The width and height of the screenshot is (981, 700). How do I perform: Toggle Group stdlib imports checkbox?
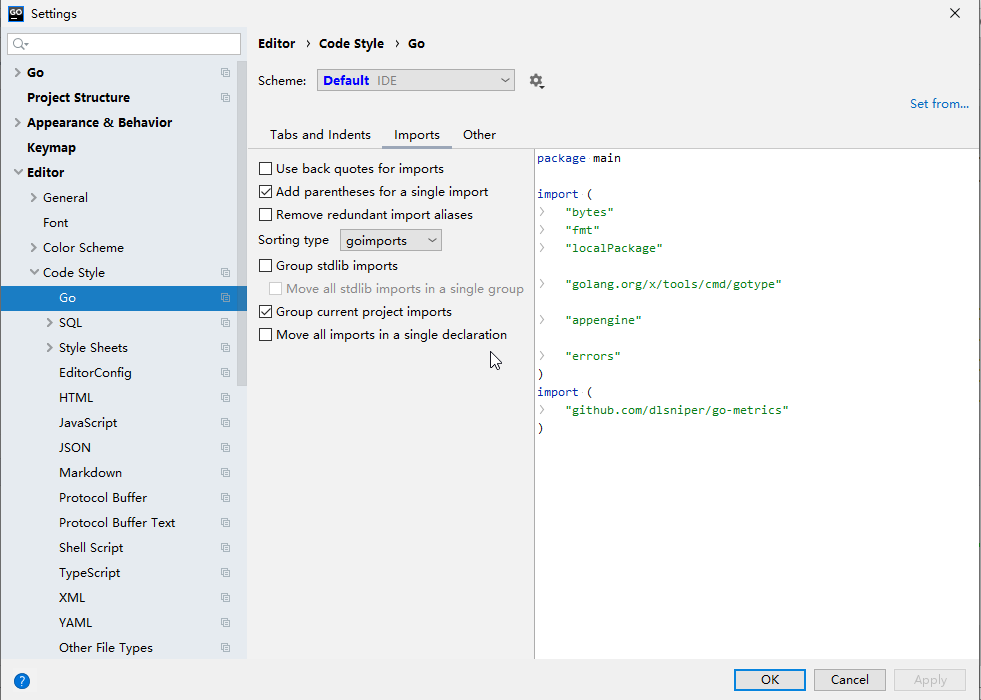(266, 266)
